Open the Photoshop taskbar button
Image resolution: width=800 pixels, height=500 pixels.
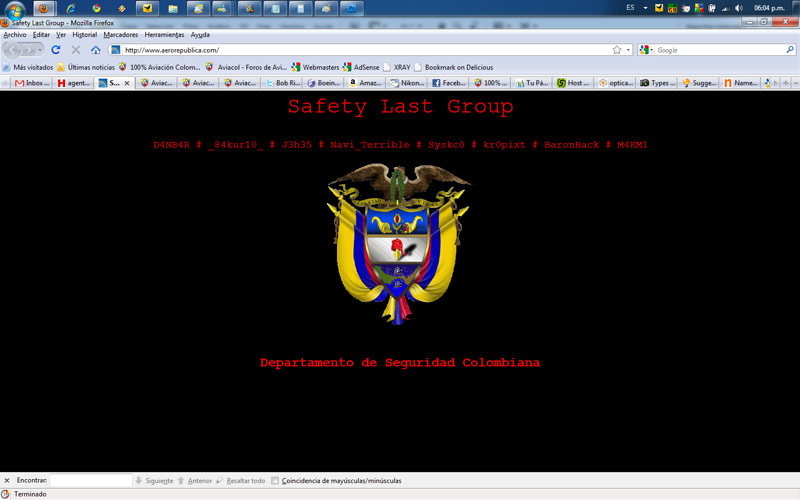tap(352, 8)
